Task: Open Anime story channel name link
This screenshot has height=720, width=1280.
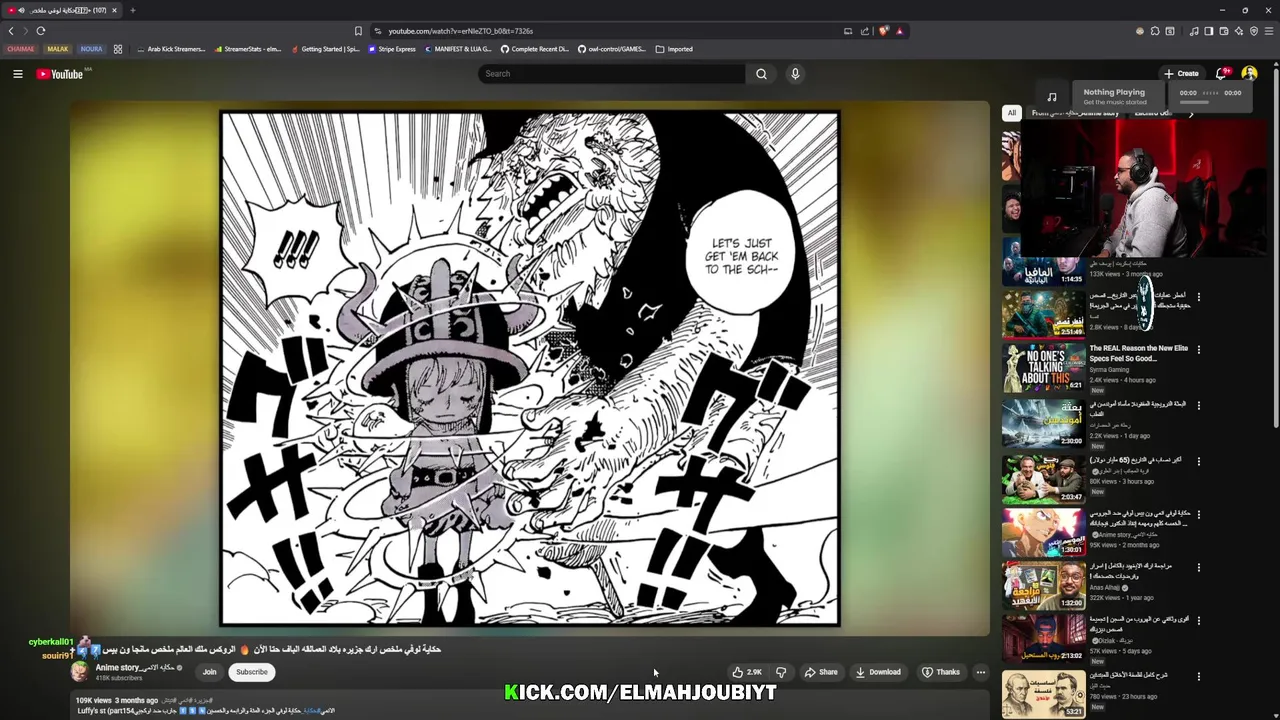Action: [135, 667]
